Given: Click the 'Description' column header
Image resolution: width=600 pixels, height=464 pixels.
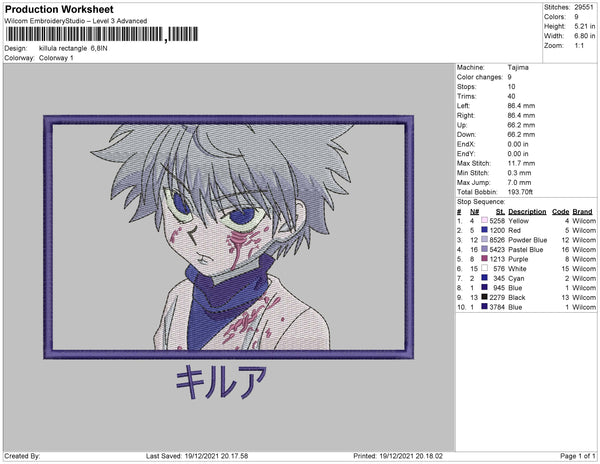Looking at the screenshot, I should [x=527, y=212].
